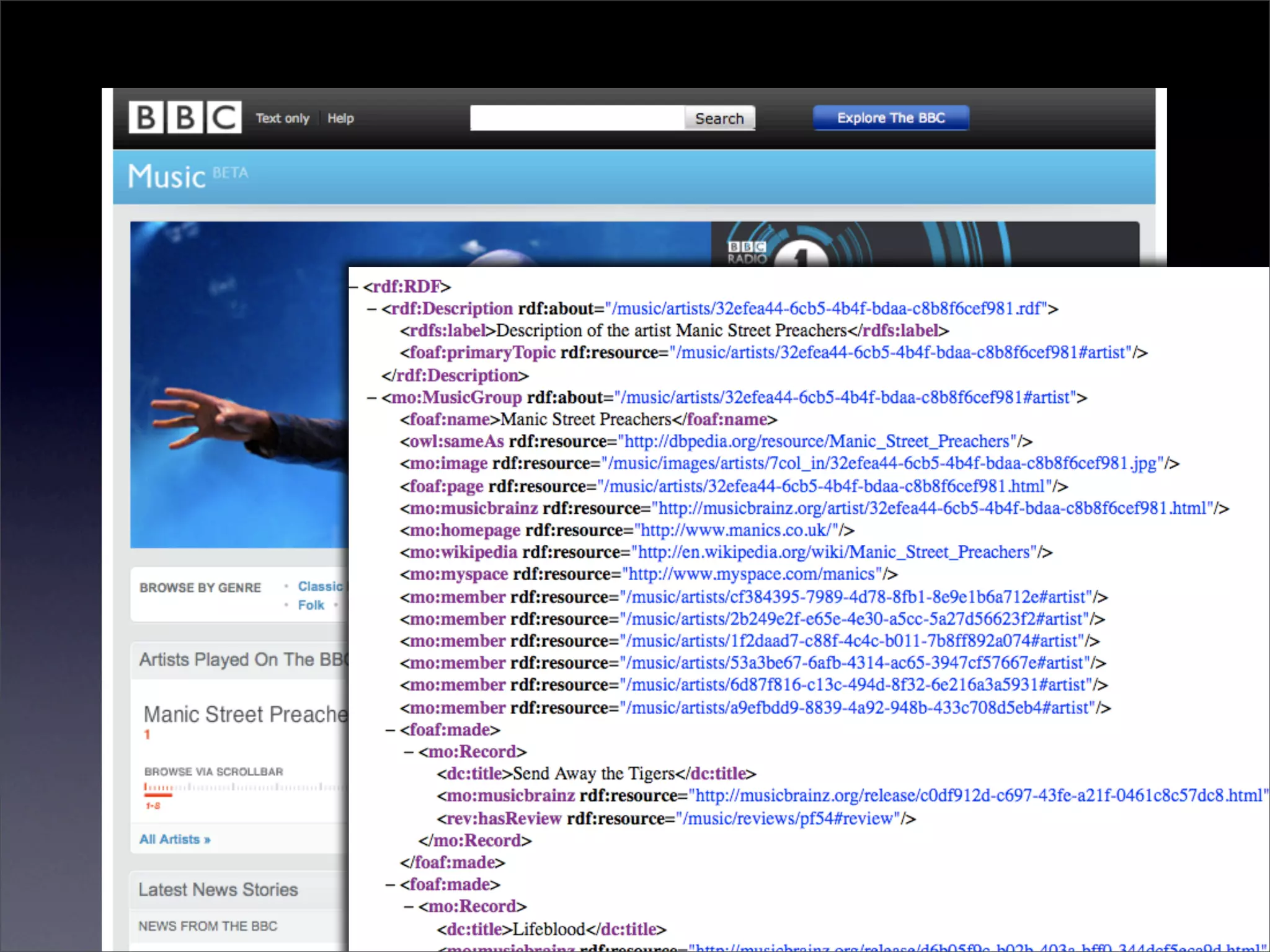
Task: Click the mo:member 2b249e2f line
Action: [x=752, y=619]
